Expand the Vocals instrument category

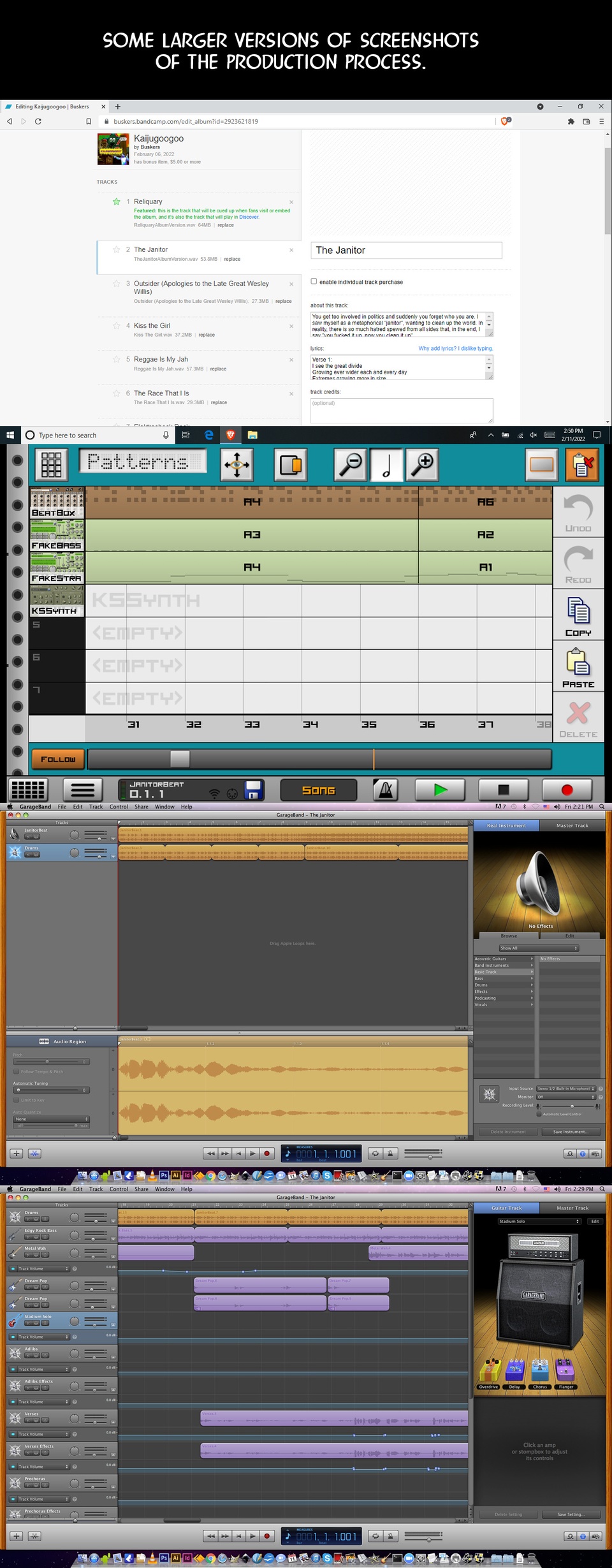point(504,1004)
